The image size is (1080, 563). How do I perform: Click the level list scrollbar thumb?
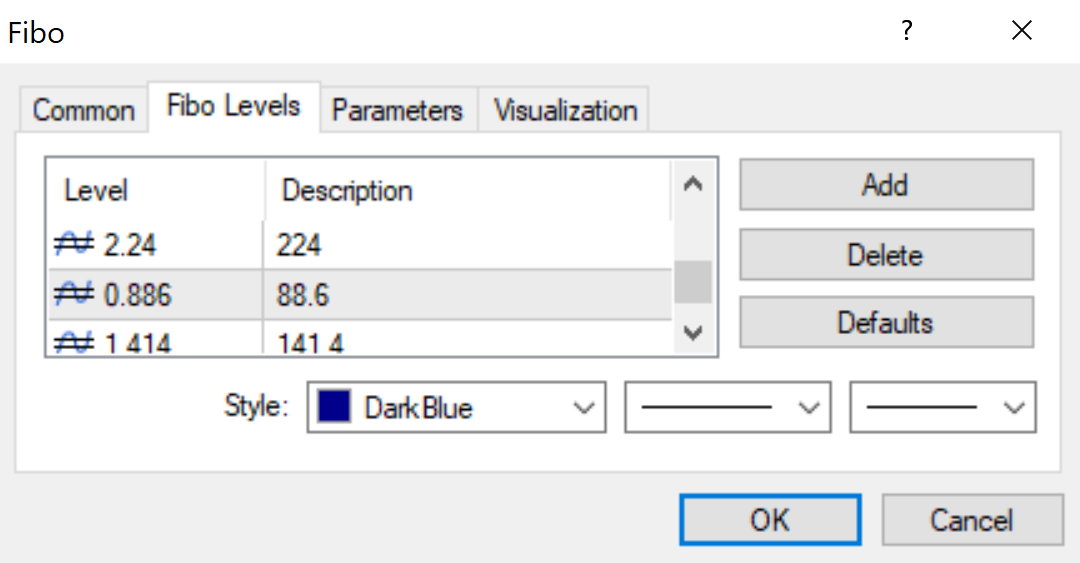(693, 282)
